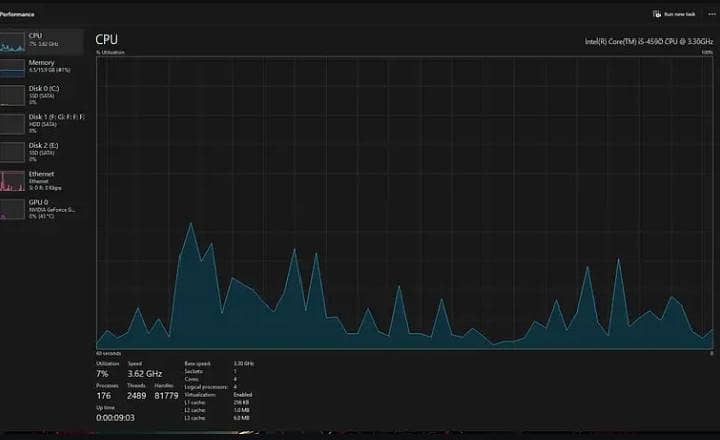Select the CPU entry in the sidebar
This screenshot has height=440, width=720.
(42, 42)
